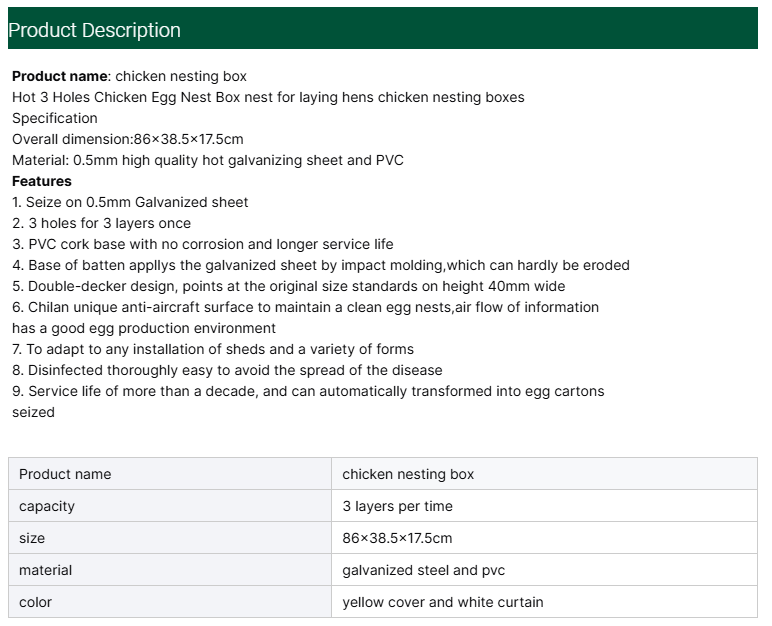
Task: Click feature 8 about disinfecting thoroughly
Action: coord(227,370)
